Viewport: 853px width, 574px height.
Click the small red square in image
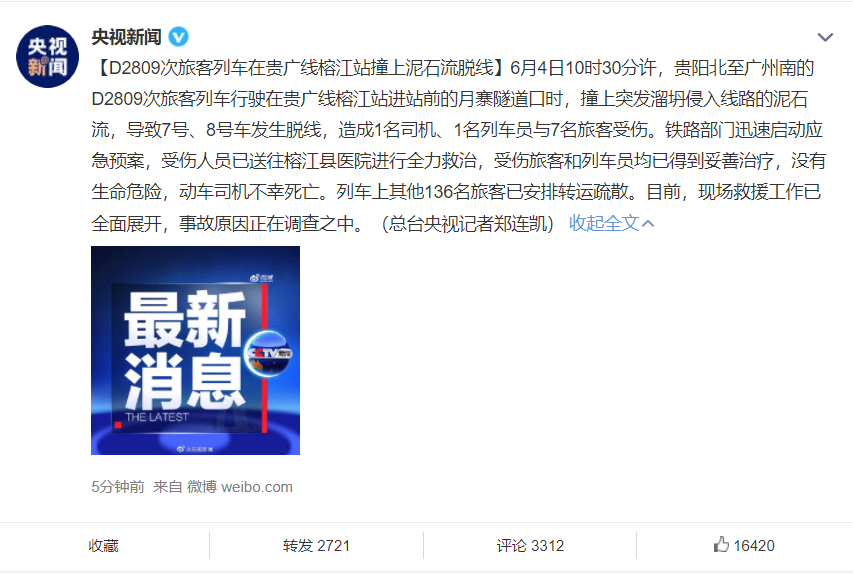pos(118,425)
